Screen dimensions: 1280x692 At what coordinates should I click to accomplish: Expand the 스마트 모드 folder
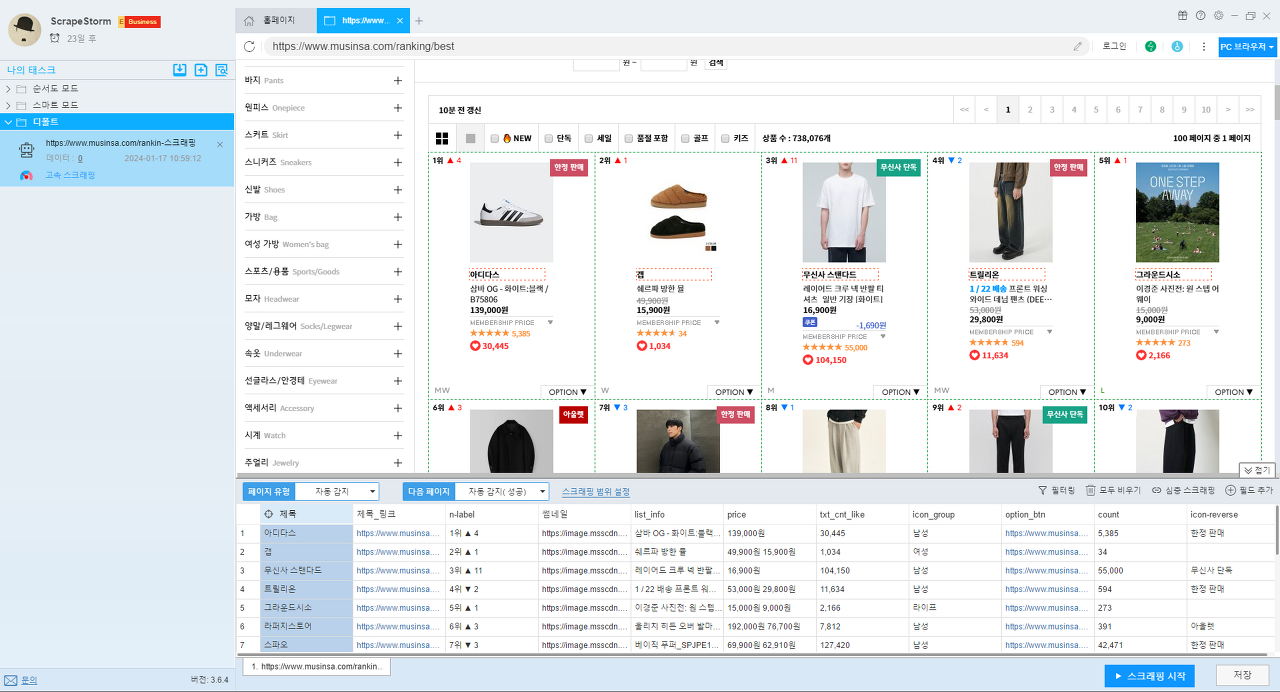click(x=9, y=105)
